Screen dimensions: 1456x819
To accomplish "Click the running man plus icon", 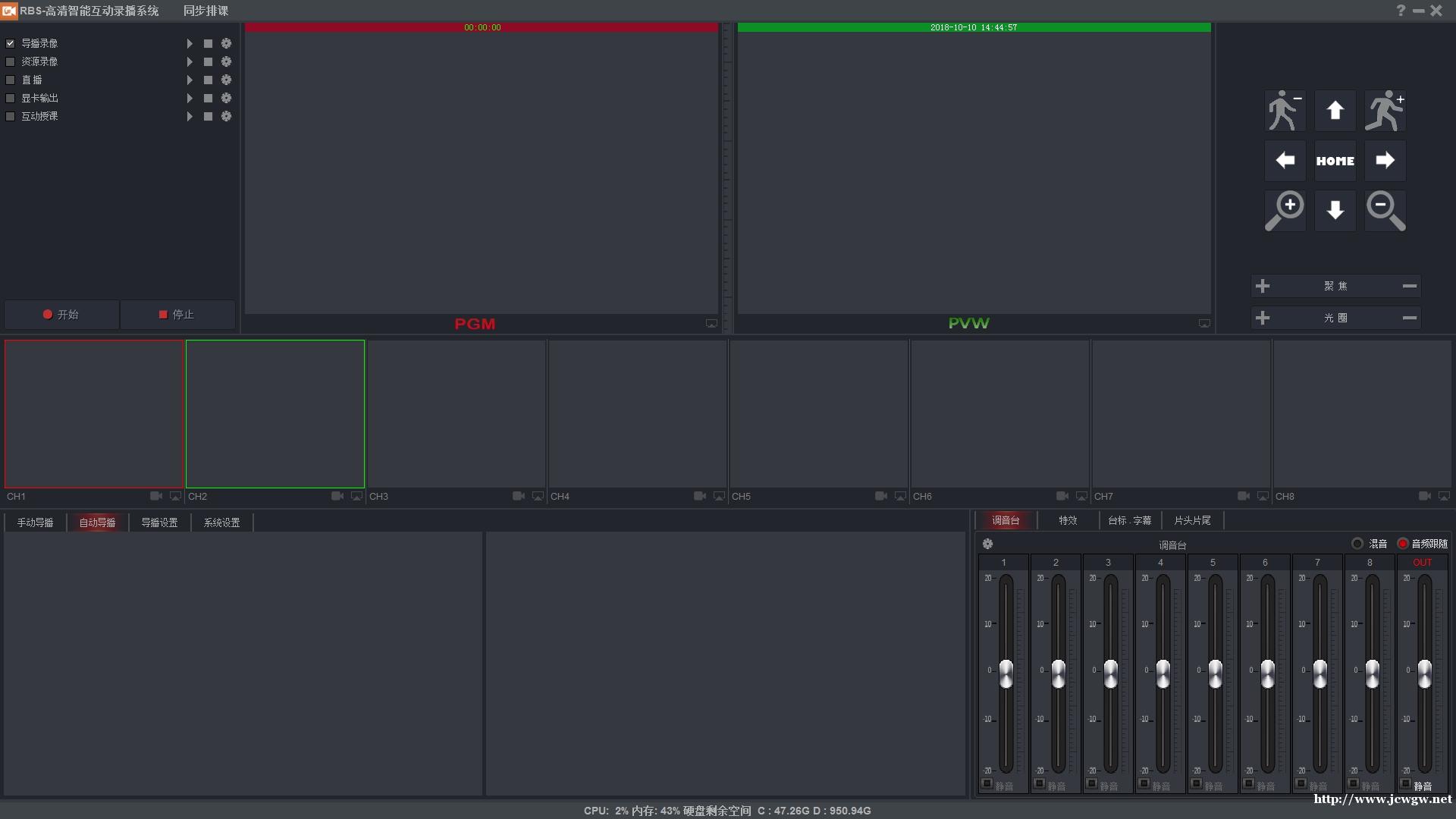I will tap(1385, 111).
